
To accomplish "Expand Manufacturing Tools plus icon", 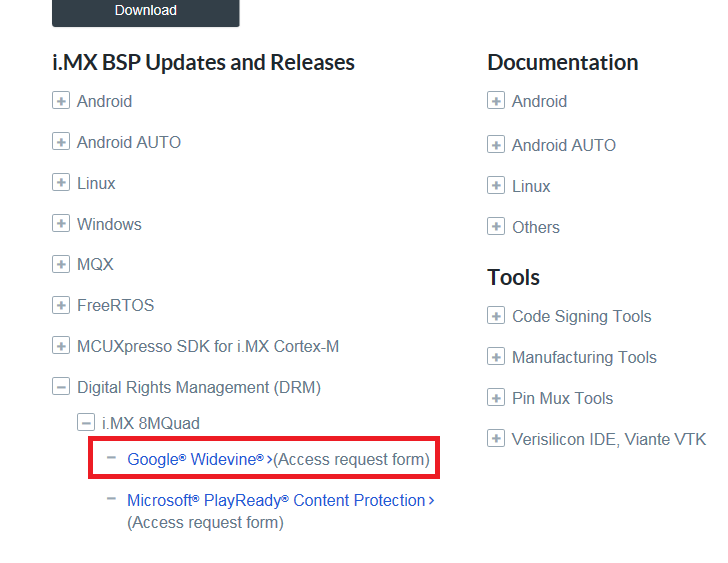I will [x=496, y=357].
